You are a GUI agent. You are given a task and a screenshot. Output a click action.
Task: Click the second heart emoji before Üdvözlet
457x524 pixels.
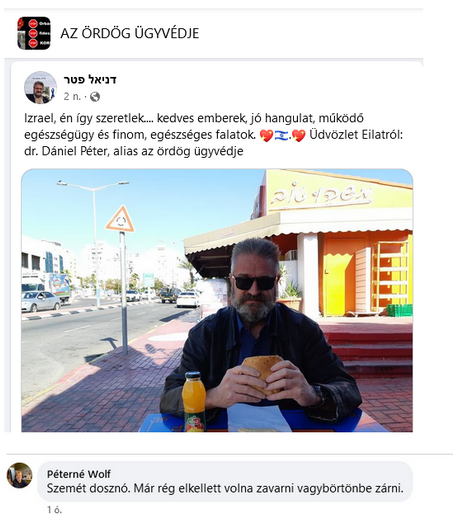click(298, 135)
